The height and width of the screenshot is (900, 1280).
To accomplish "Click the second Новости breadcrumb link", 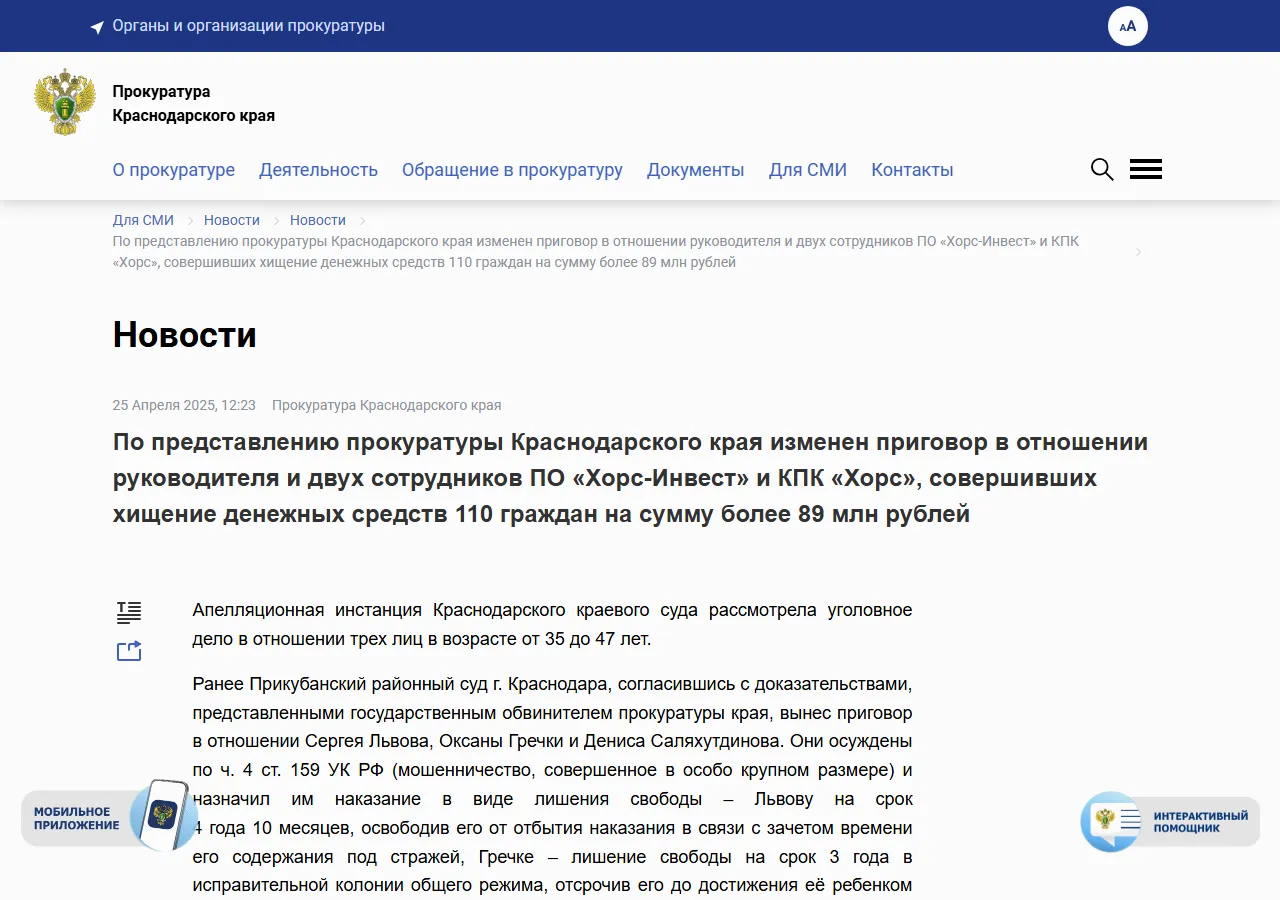I will tap(318, 220).
